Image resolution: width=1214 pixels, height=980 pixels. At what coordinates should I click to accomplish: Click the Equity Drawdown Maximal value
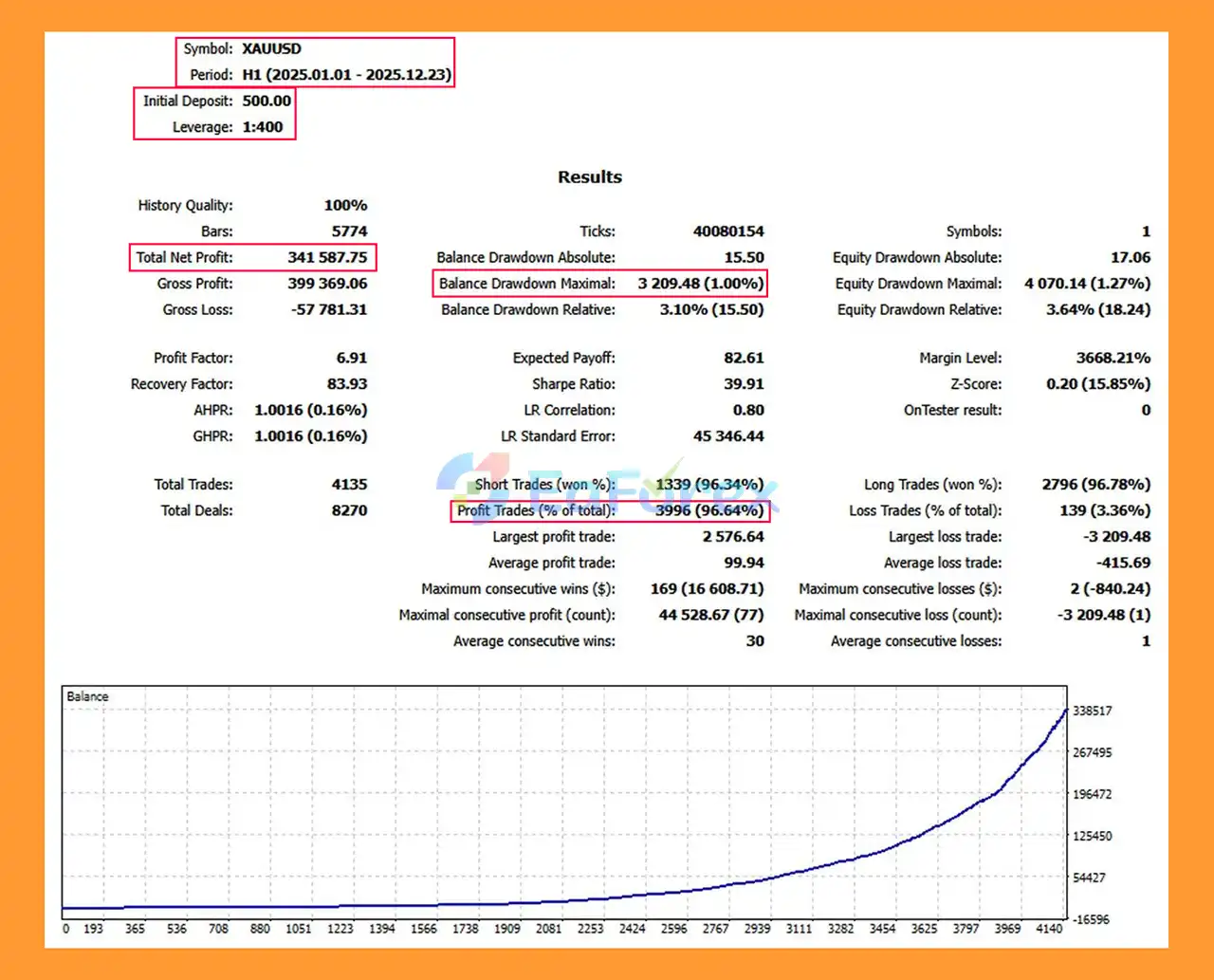click(x=1087, y=284)
